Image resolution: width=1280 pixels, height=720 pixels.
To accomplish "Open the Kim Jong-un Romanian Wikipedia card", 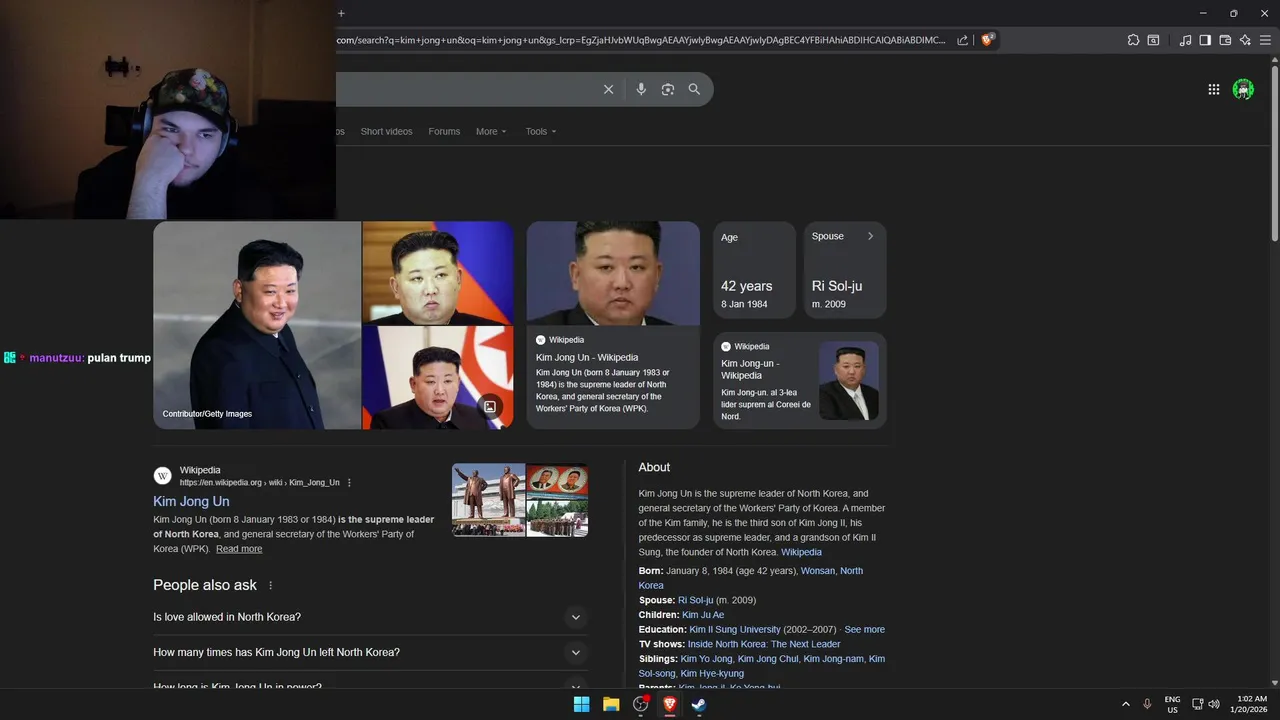I will pos(800,380).
